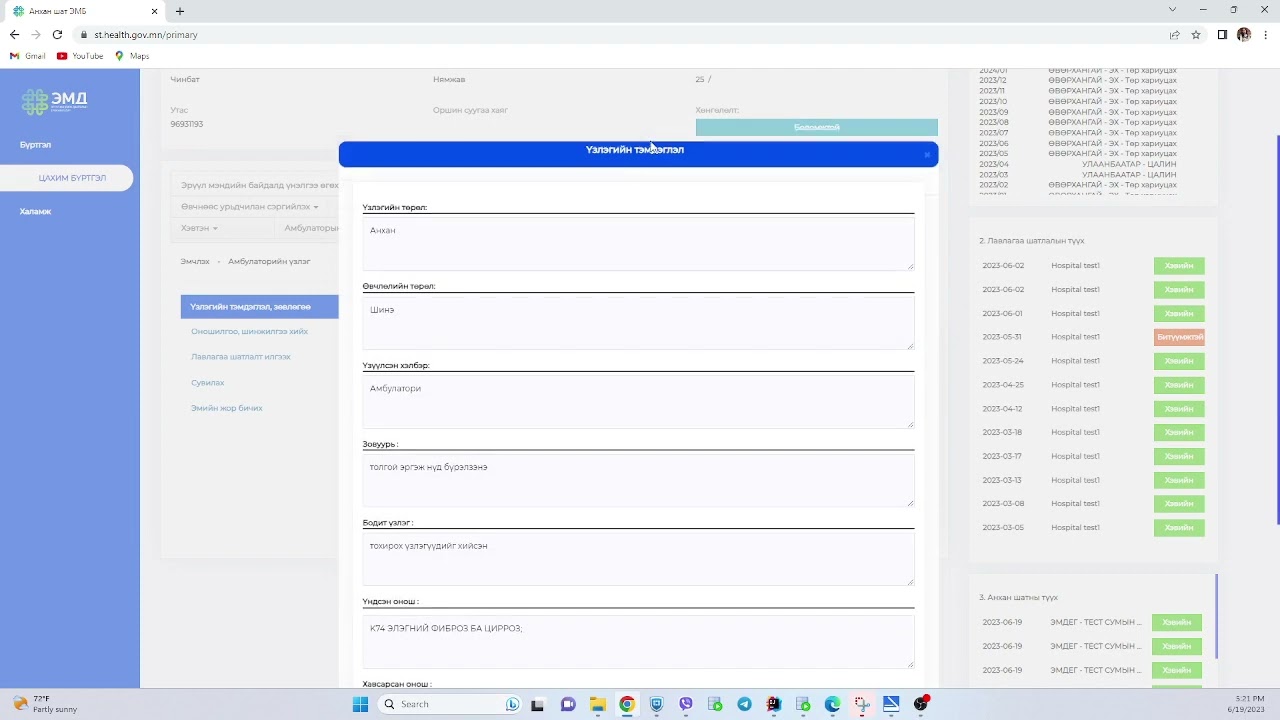Open the Windows Start menu
This screenshot has width=1280, height=720.
360,704
